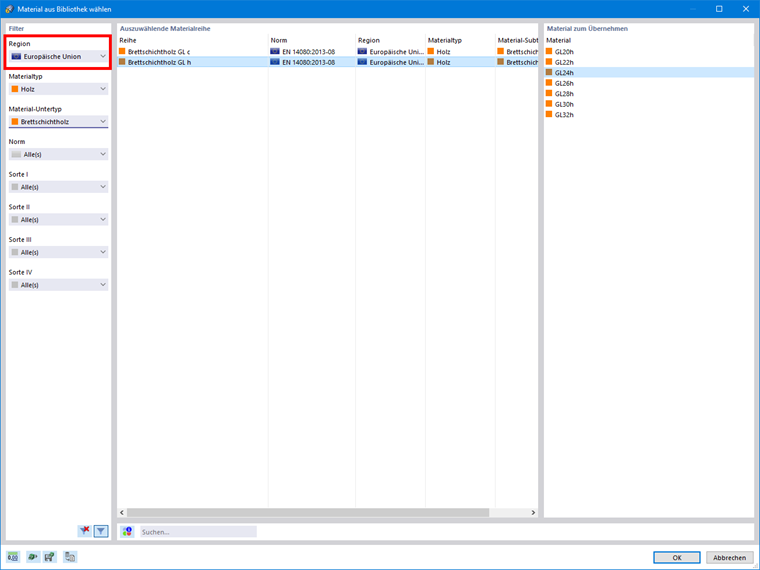The image size is (760, 570).
Task: Open the Materialtyp dropdown showing Holz
Action: pos(58,89)
